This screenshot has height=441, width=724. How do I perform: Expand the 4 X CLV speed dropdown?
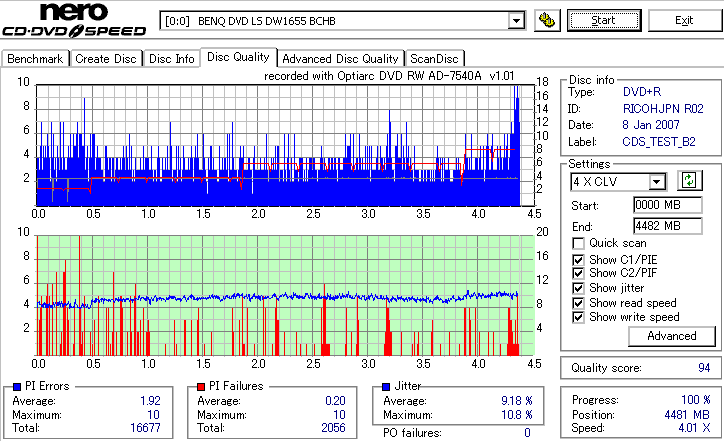coord(656,181)
